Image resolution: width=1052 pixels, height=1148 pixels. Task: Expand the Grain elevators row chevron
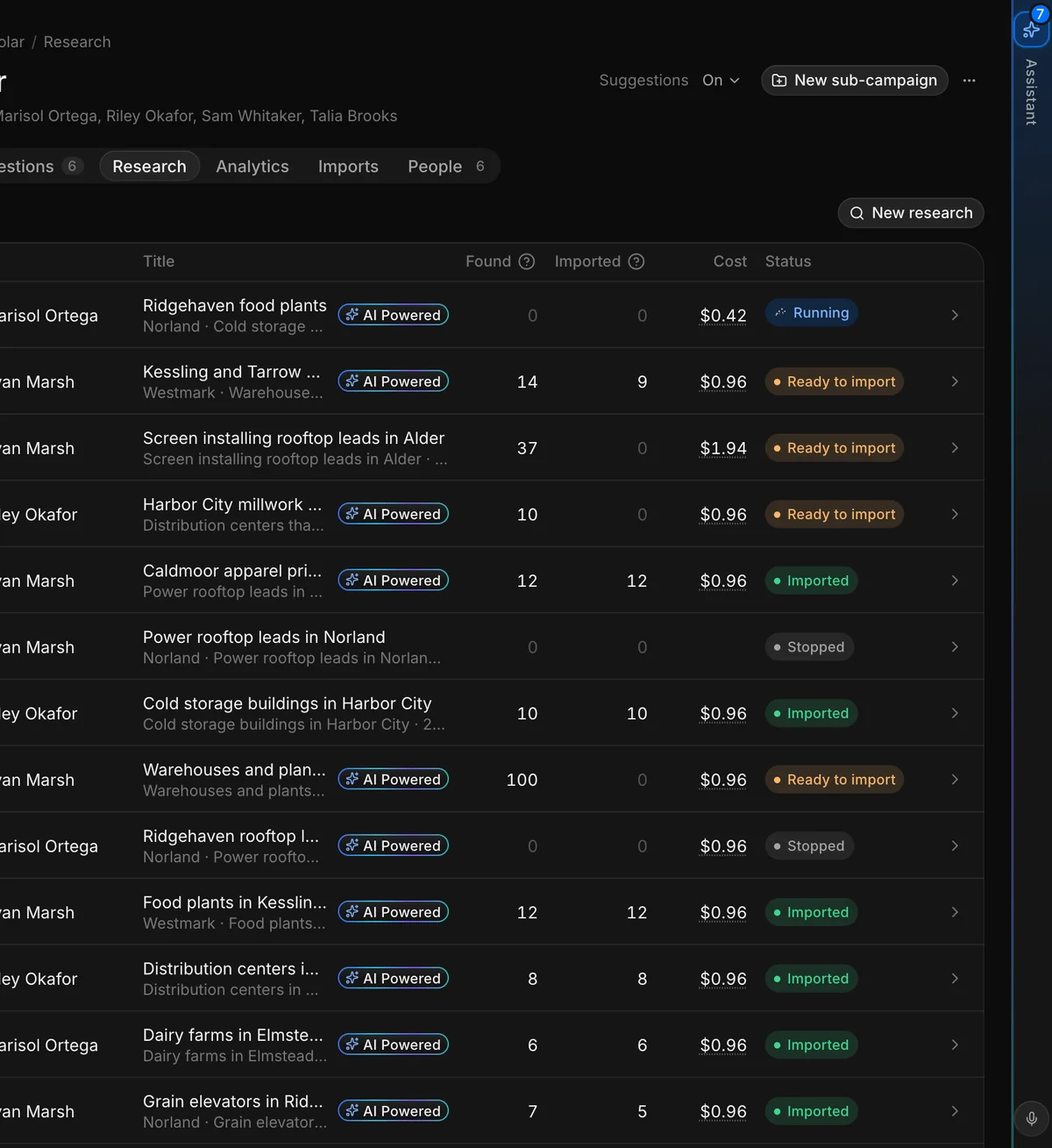point(955,1111)
